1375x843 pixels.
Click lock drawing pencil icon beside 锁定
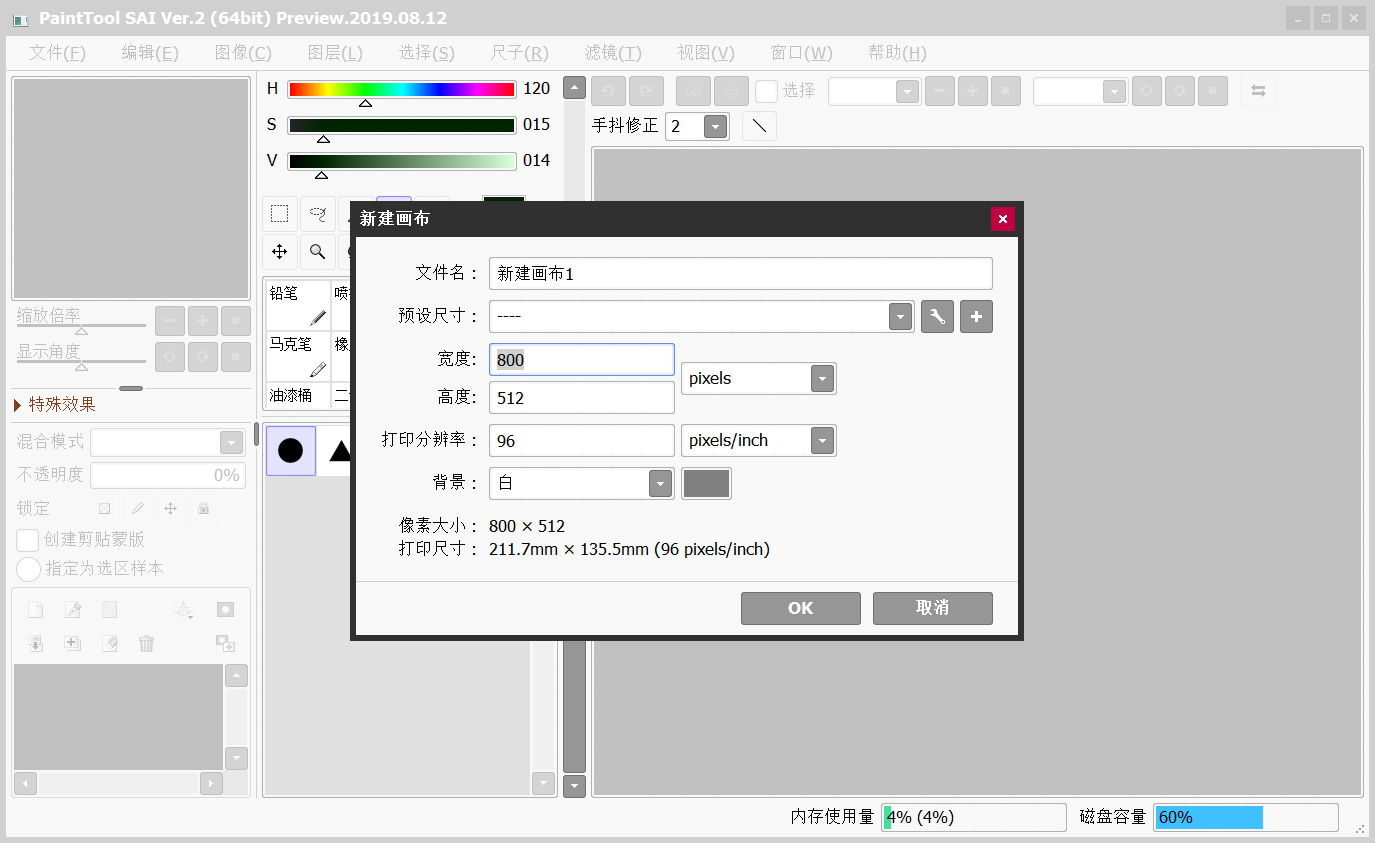(138, 508)
